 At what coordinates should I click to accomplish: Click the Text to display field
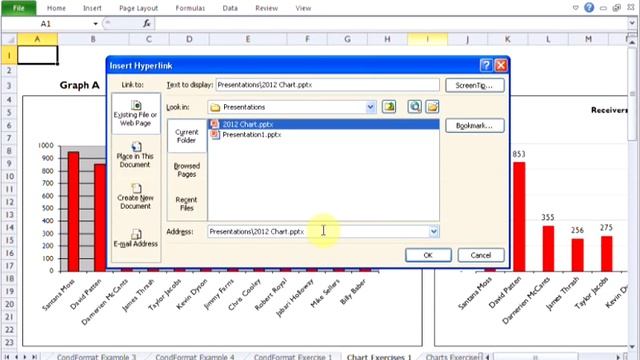coord(327,85)
